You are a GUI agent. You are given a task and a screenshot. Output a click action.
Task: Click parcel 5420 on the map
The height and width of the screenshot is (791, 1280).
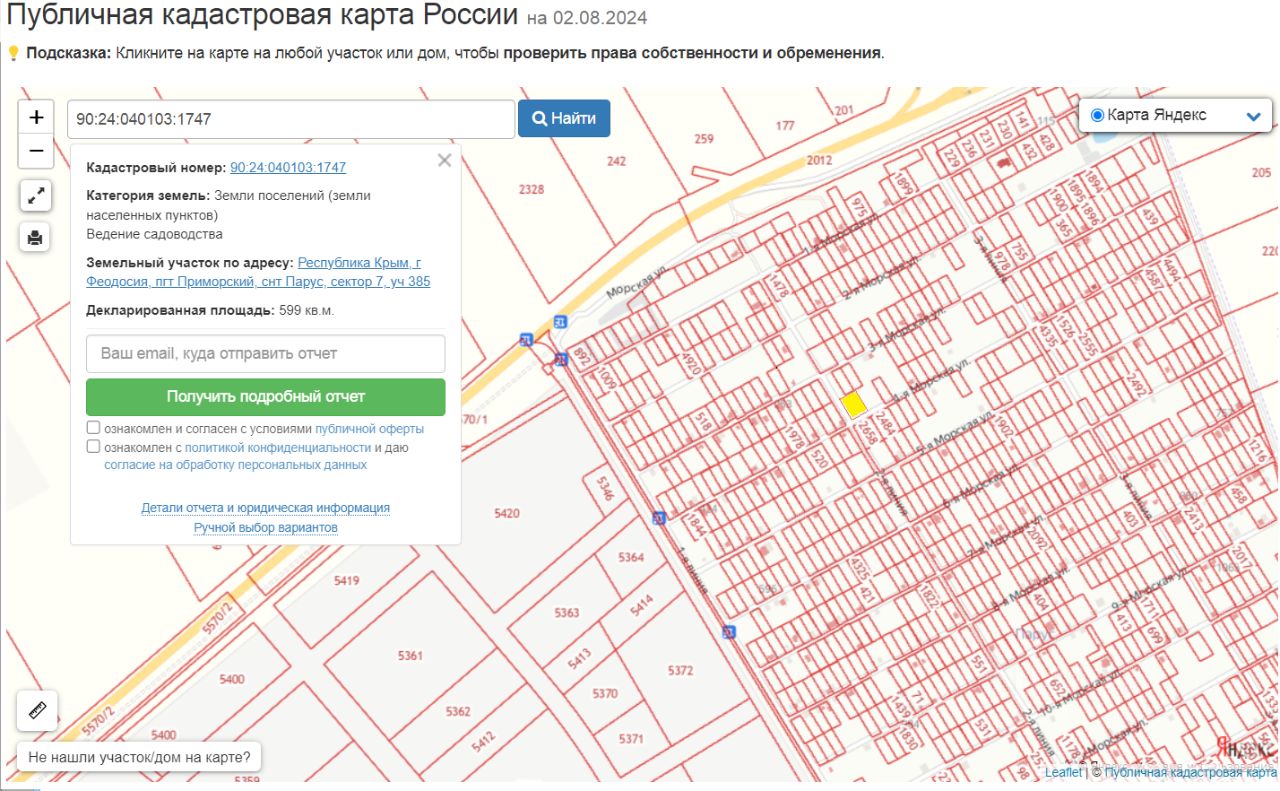click(x=507, y=513)
